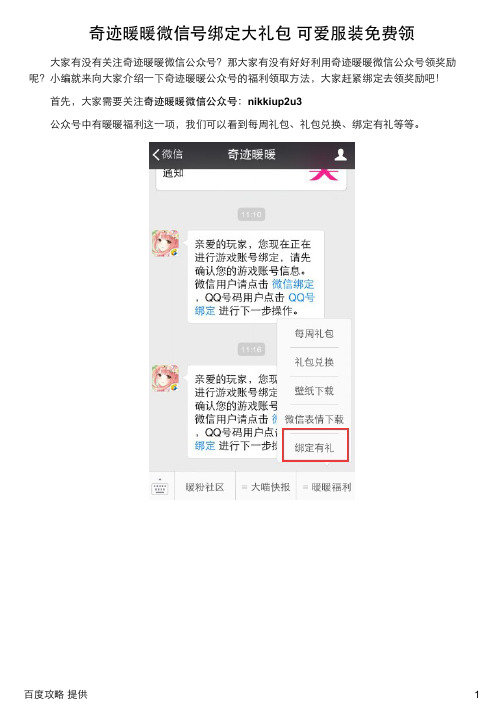Click the nikkiup2u3 account name text
This screenshot has width=504, height=713.
pos(275,101)
